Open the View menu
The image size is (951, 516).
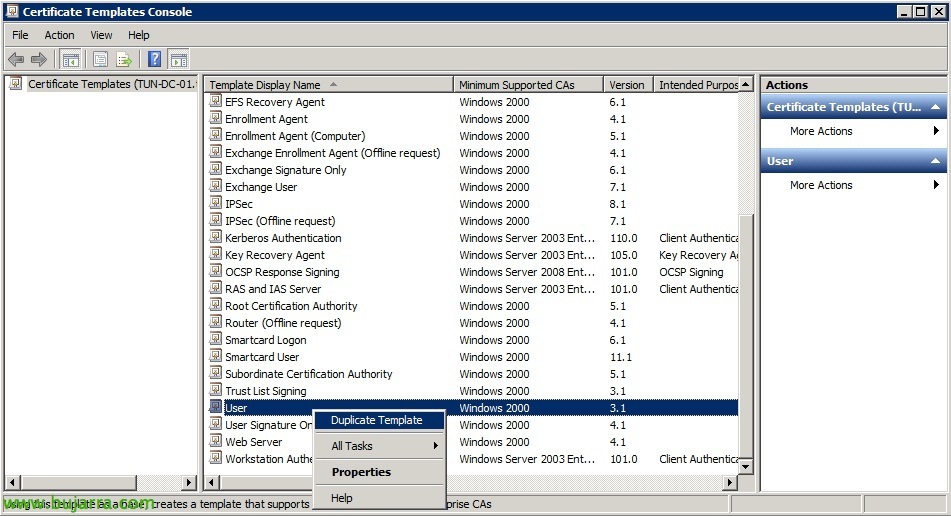click(101, 35)
